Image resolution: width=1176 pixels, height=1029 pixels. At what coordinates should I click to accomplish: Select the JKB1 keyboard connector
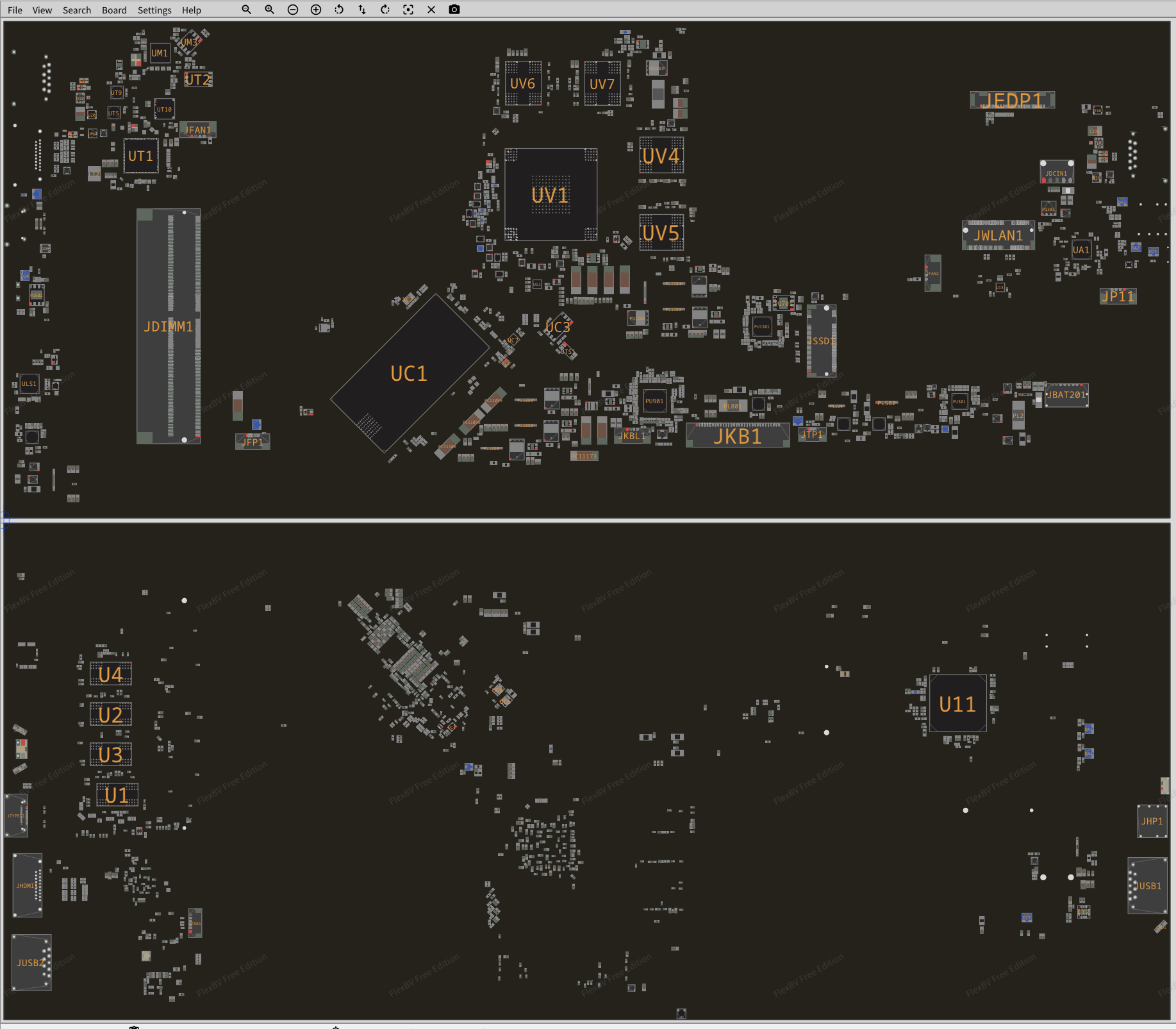point(738,437)
